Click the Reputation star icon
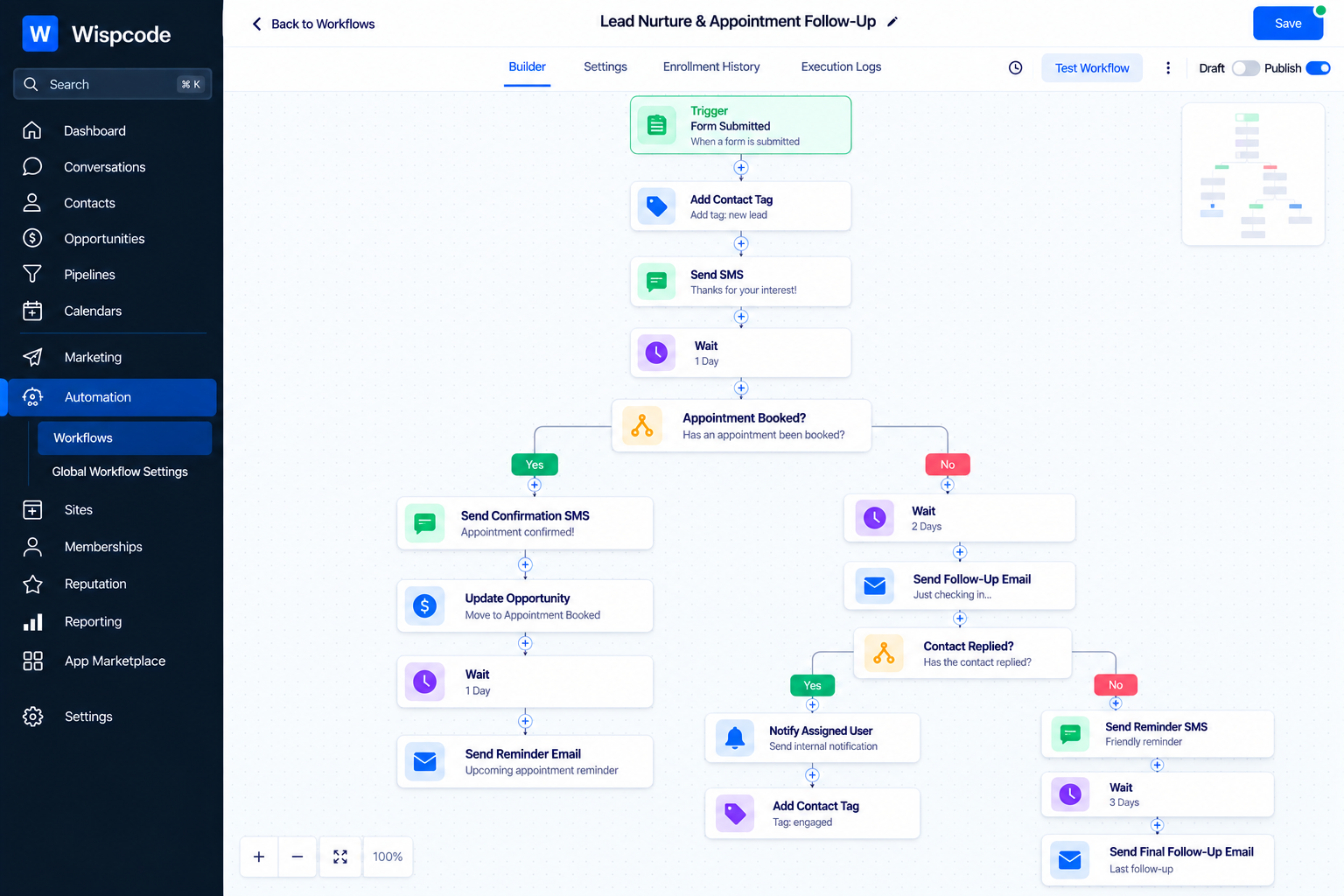 [32, 584]
